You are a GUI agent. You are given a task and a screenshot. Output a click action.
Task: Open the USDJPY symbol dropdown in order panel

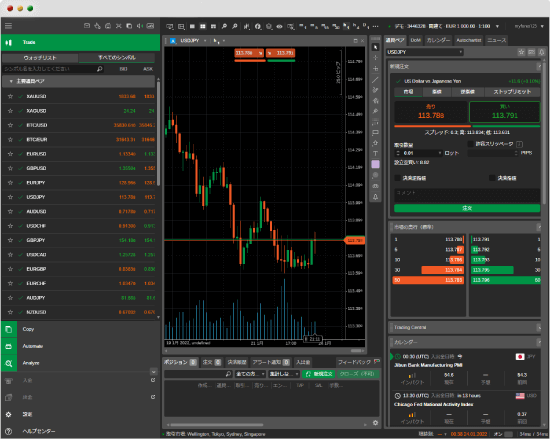pos(425,52)
